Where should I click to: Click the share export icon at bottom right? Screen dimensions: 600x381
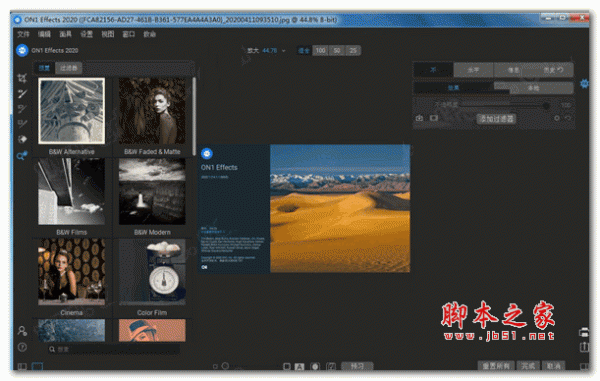(584, 347)
